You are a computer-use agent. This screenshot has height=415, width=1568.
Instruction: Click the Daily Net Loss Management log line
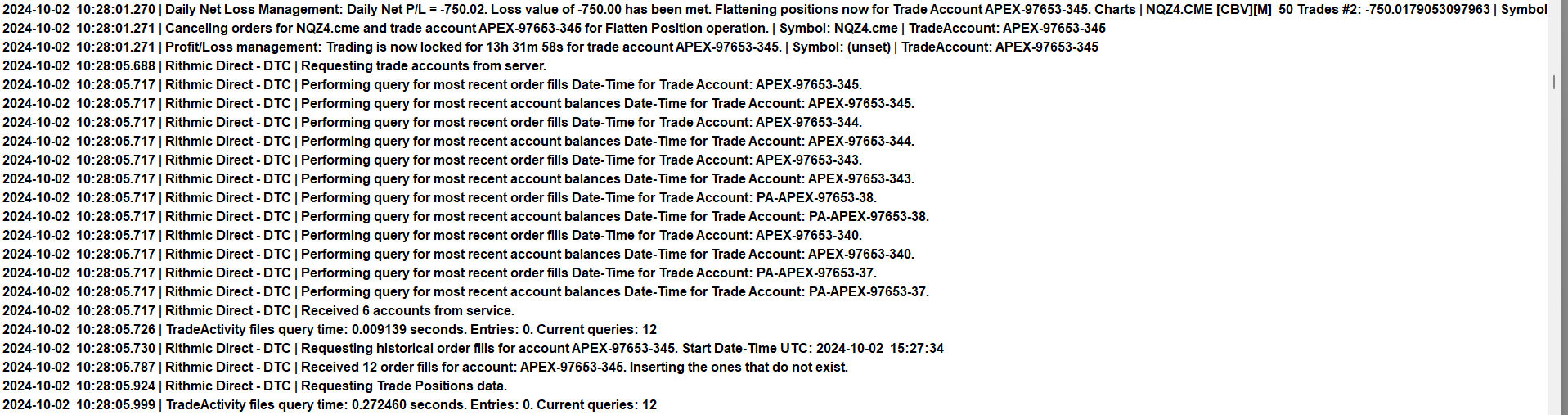point(573,10)
